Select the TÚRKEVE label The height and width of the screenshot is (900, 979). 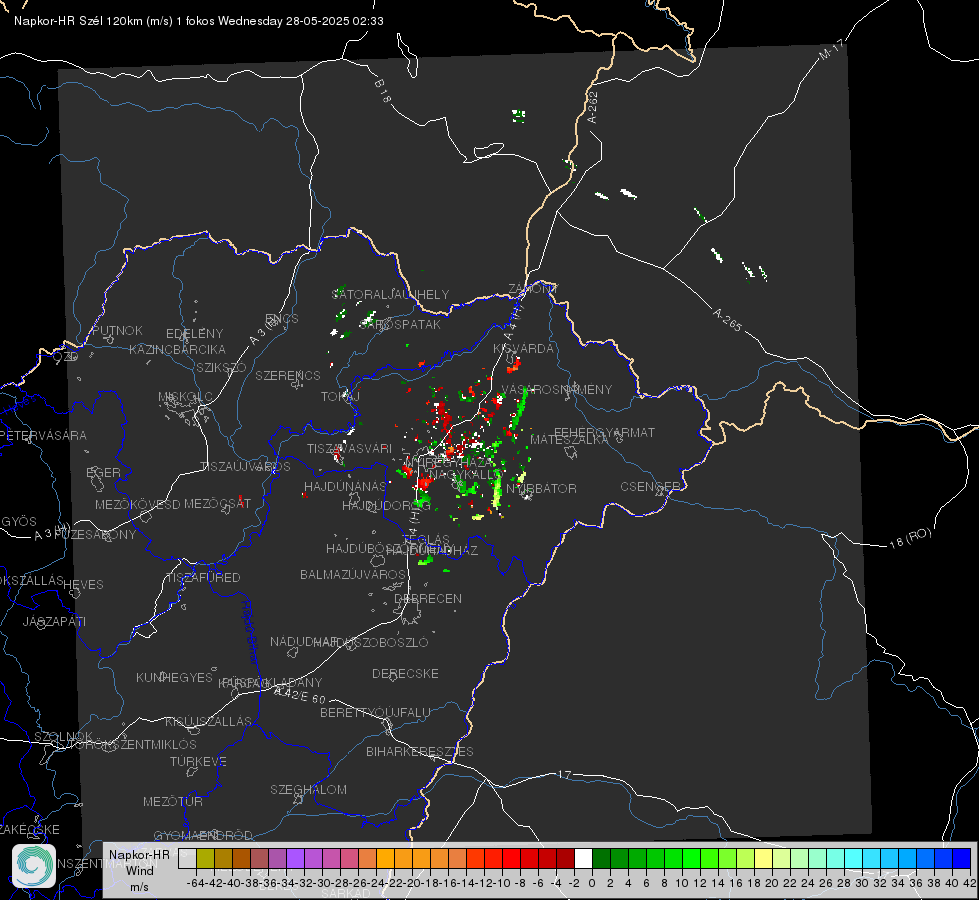coord(198,762)
